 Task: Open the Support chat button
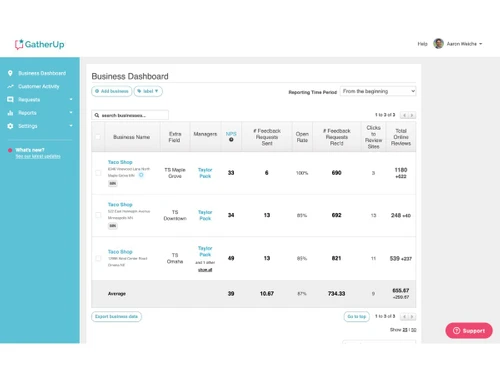[x=469, y=331]
